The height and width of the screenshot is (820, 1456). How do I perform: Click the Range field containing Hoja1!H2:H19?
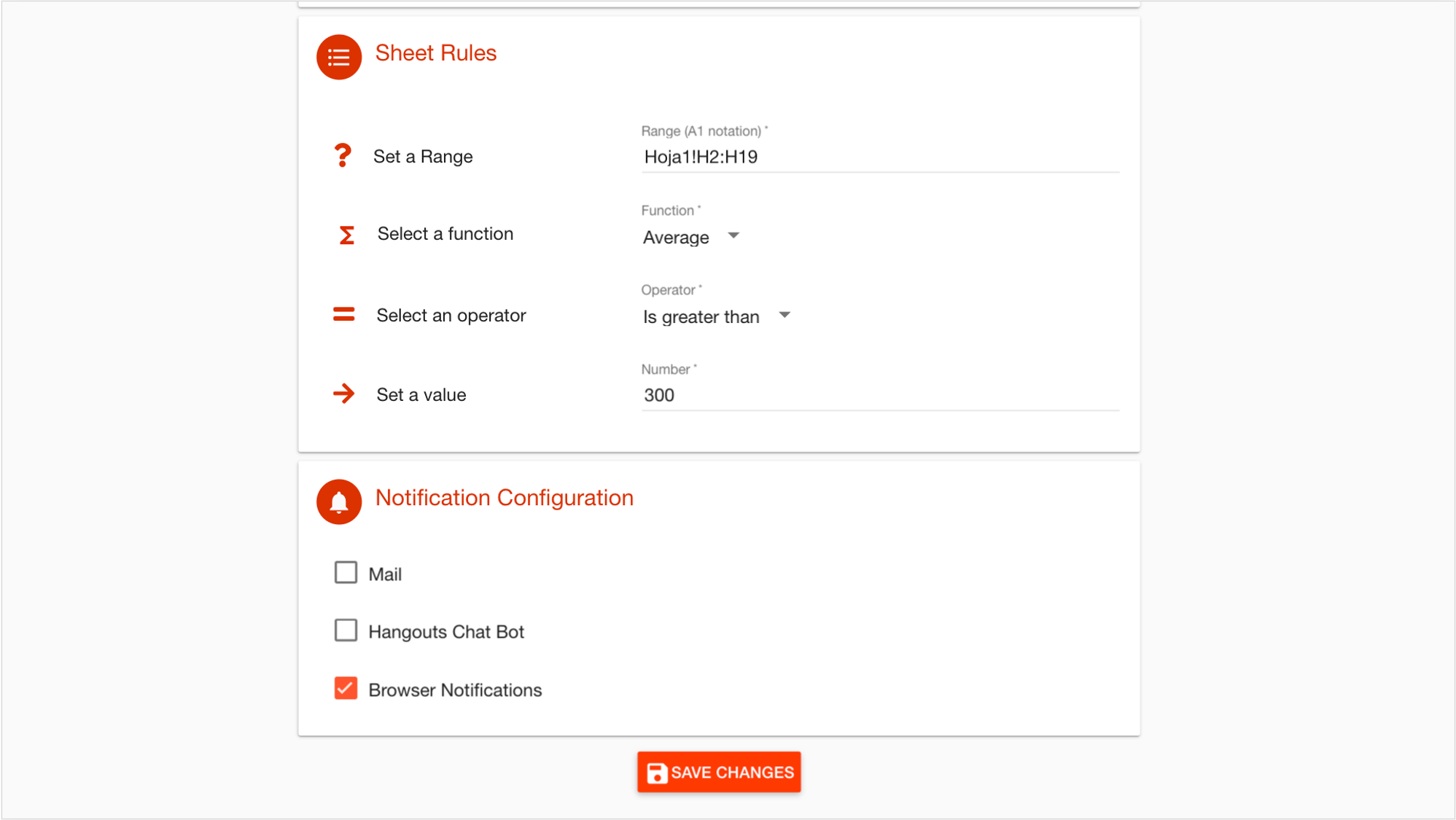point(880,157)
